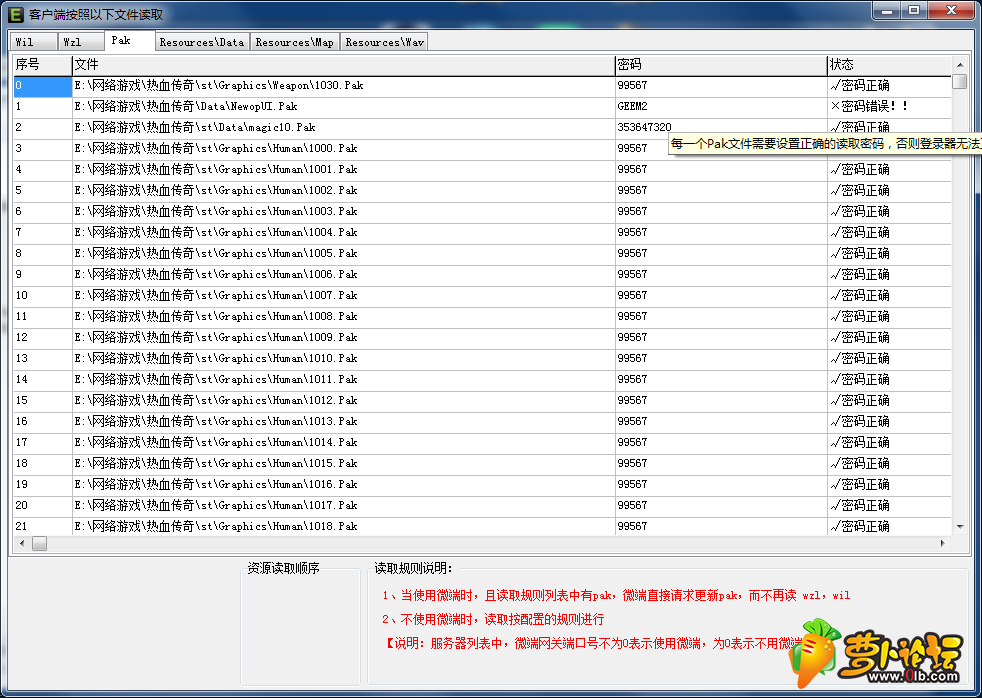
Task: Select the highlighted 序号 cell of row 0
Action: [x=43, y=86]
